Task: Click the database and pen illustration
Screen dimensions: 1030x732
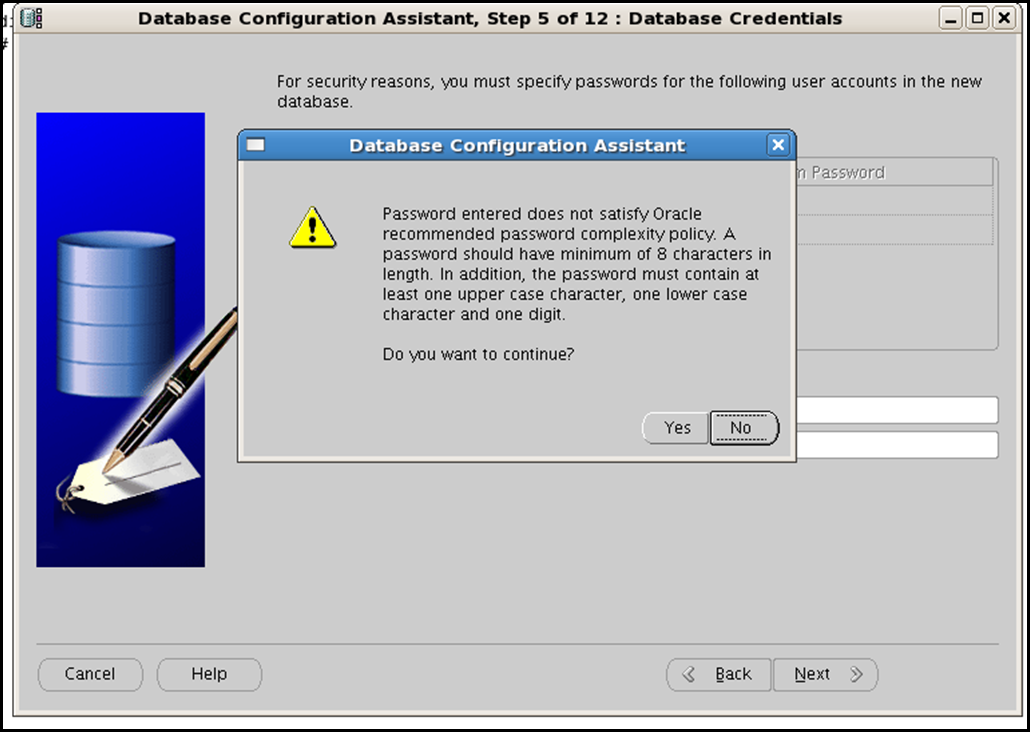Action: [x=121, y=340]
